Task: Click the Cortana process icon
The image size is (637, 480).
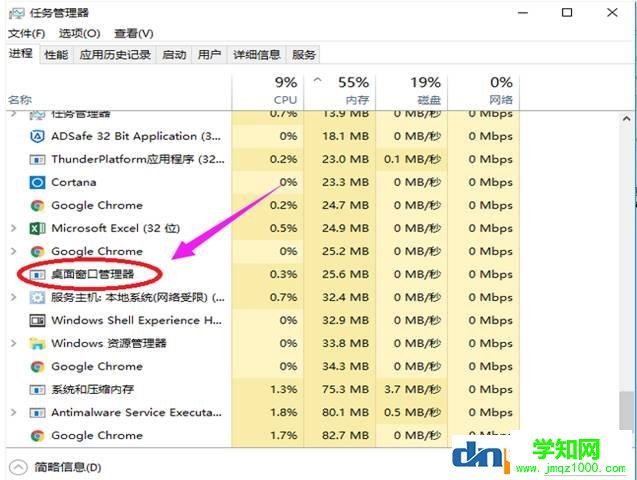Action: tap(37, 182)
